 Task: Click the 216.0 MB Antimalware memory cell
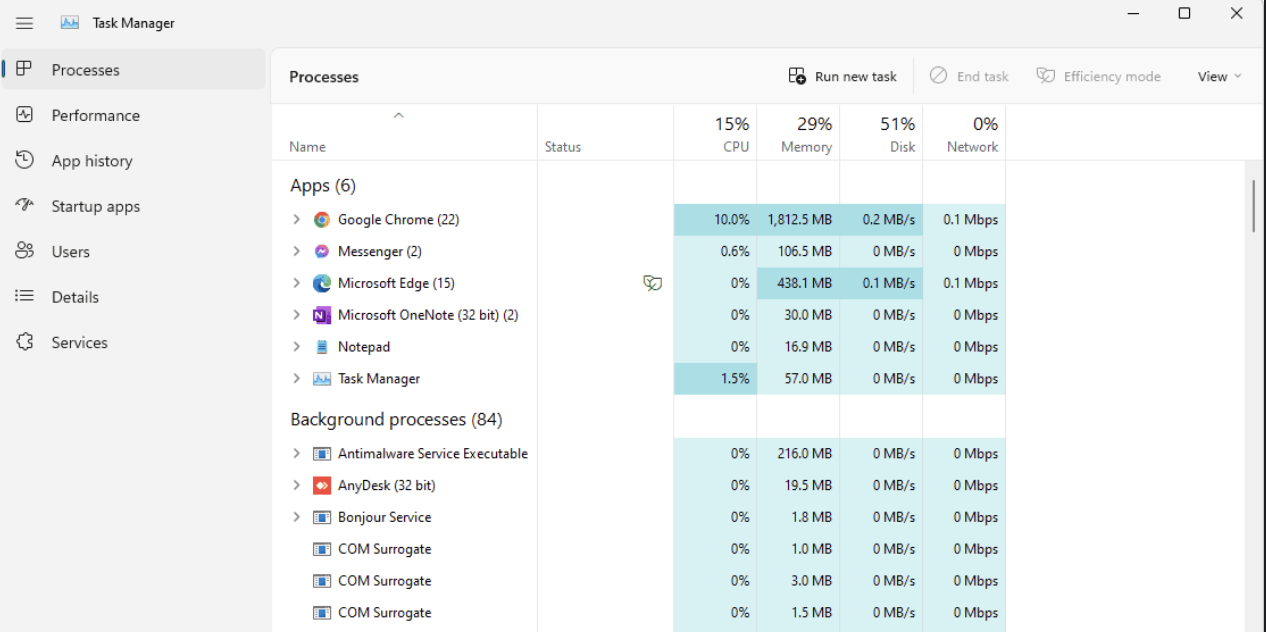tap(798, 453)
